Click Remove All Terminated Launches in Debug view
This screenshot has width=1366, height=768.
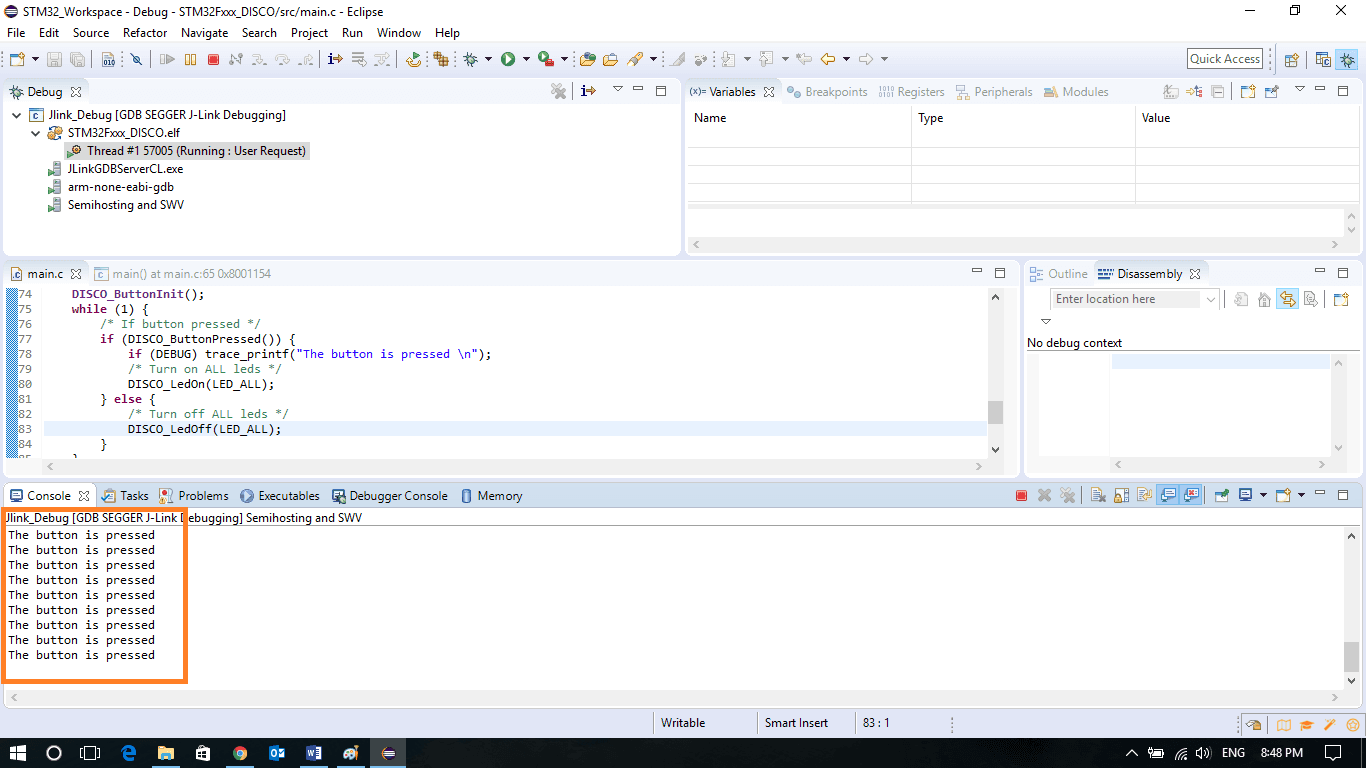[559, 91]
